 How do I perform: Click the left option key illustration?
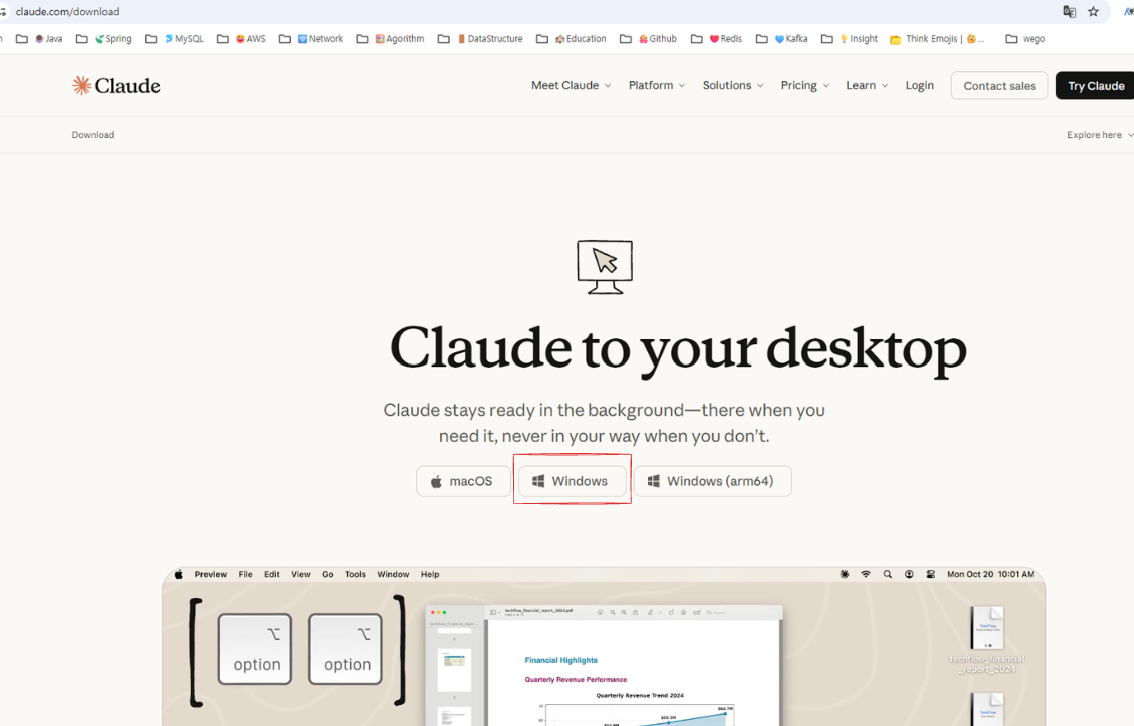pyautogui.click(x=255, y=649)
